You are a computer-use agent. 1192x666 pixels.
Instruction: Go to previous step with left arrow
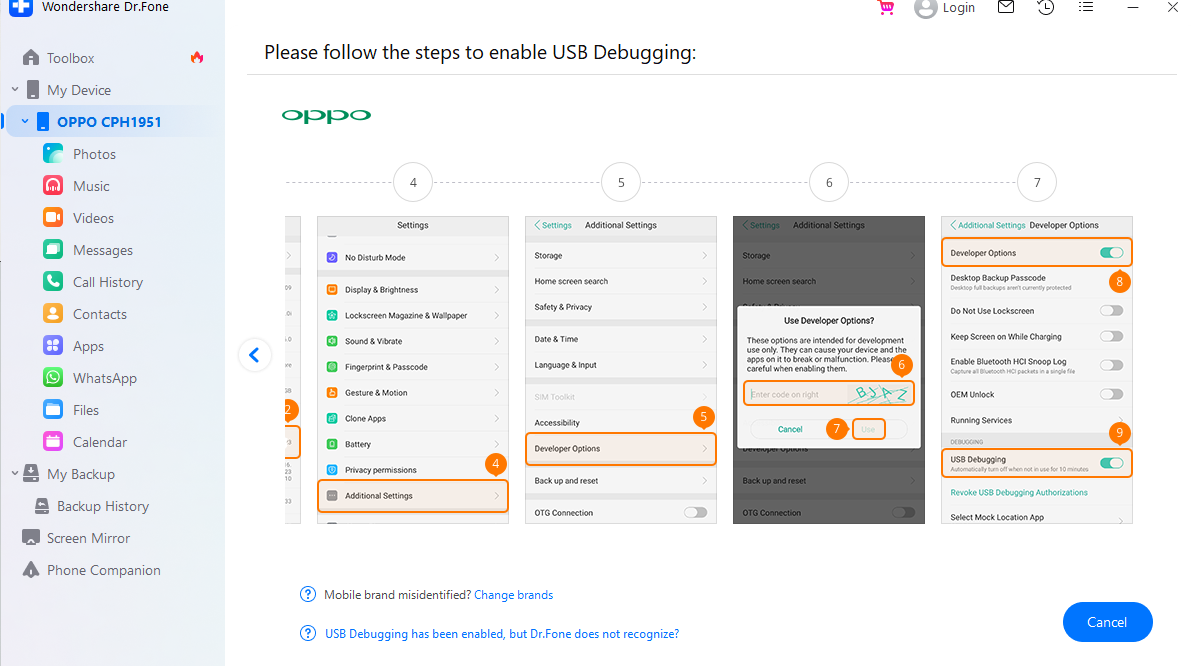(x=255, y=355)
